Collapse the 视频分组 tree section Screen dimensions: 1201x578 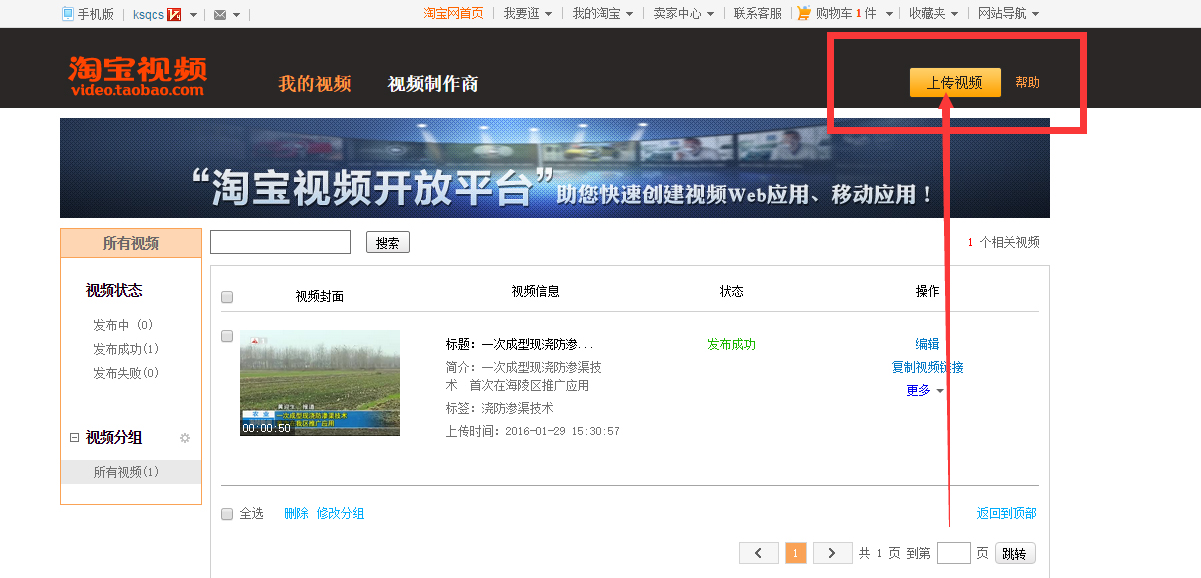[74, 438]
